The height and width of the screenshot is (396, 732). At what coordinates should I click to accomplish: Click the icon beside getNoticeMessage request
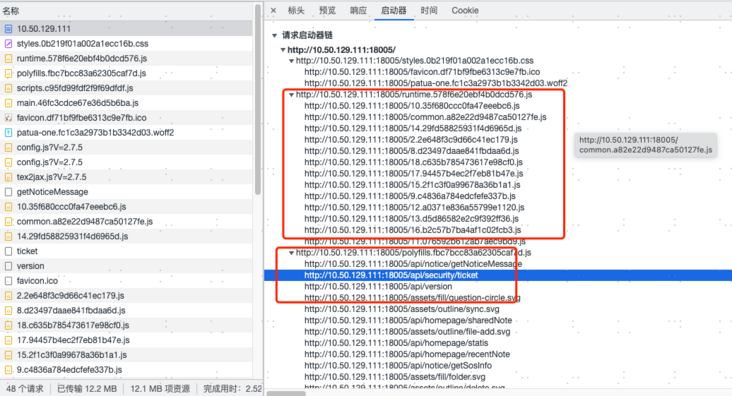[8, 192]
